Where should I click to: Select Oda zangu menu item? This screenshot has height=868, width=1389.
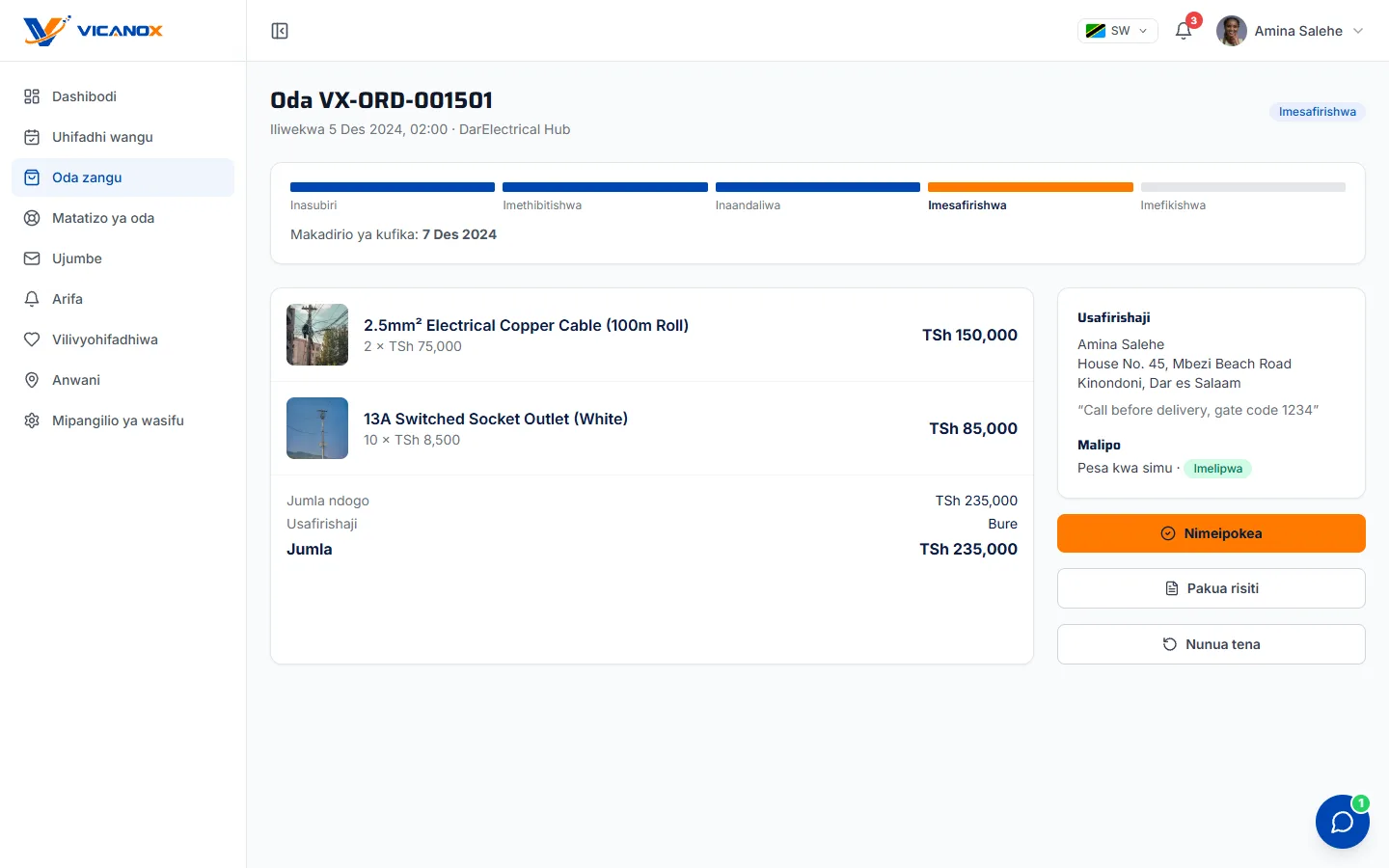(123, 177)
